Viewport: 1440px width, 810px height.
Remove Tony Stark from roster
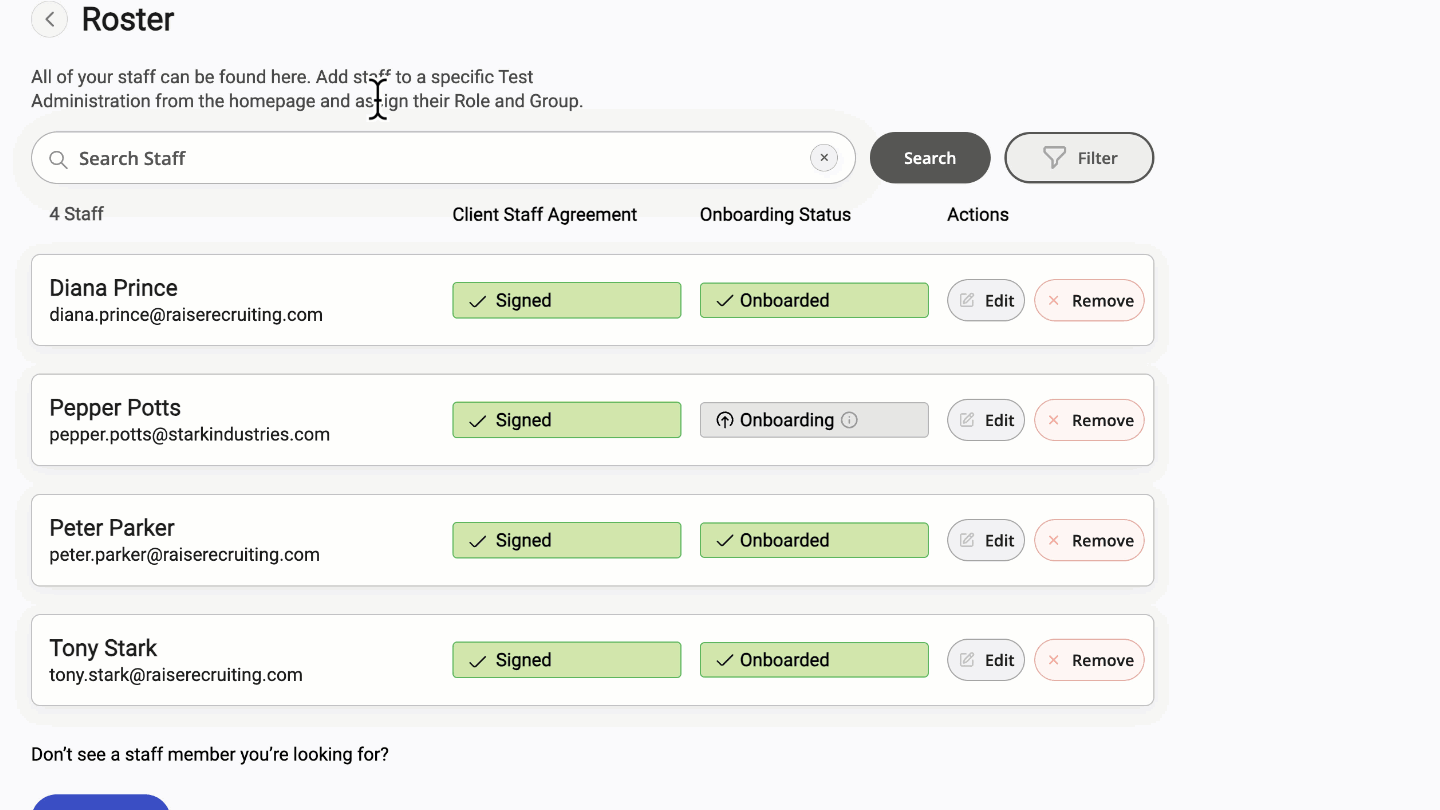1089,660
